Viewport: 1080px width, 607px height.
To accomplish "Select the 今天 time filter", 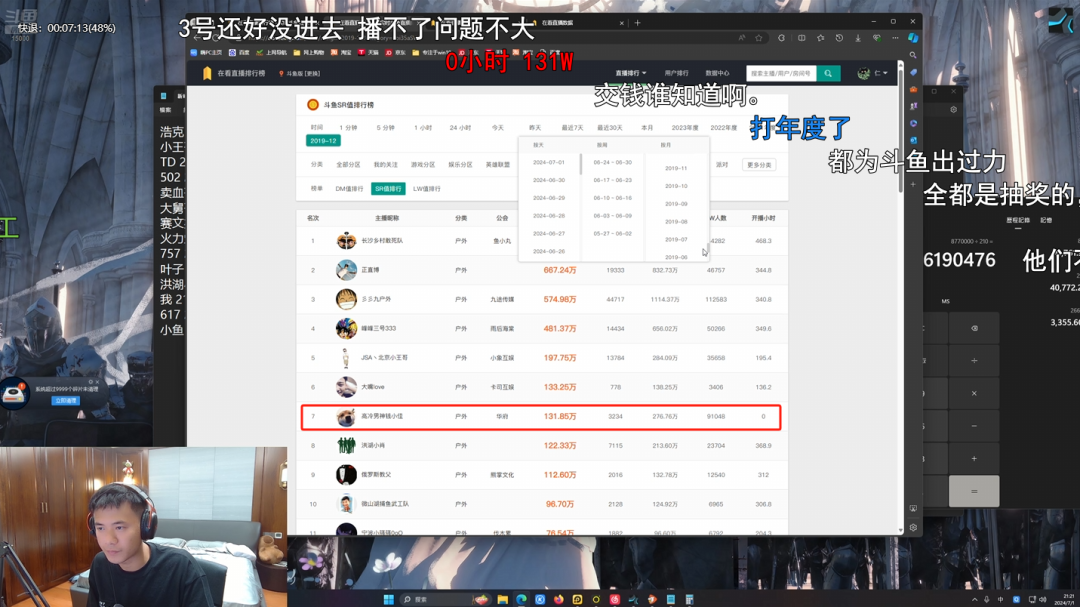I will tap(498, 127).
